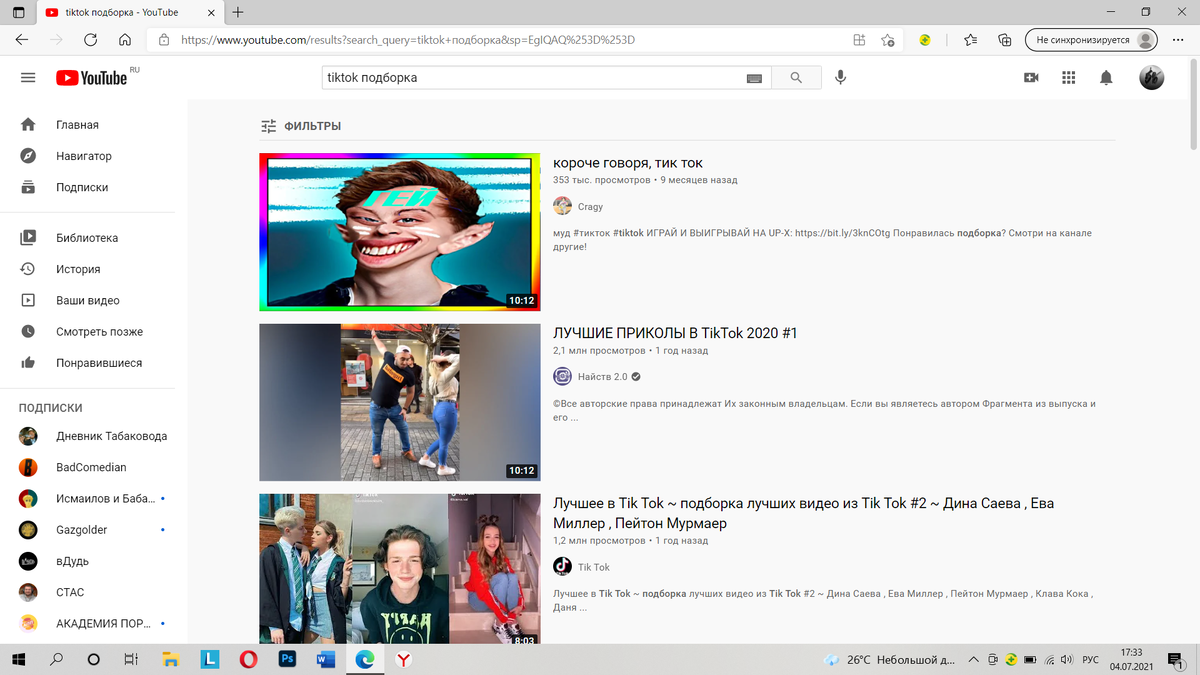Screen dimensions: 1200x675
Task: Open Task View on taskbar
Action: (x=131, y=660)
